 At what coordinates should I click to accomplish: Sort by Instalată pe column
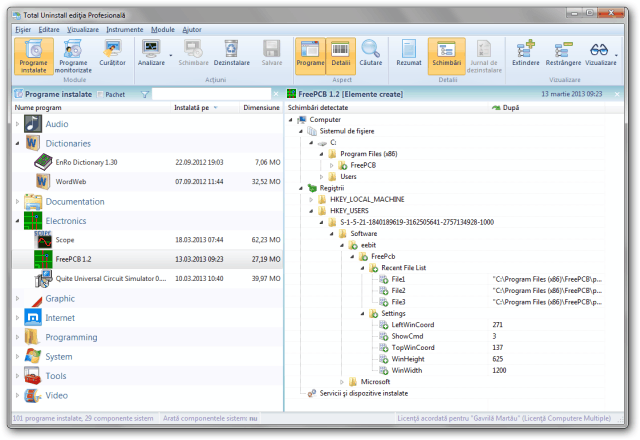click(205, 108)
